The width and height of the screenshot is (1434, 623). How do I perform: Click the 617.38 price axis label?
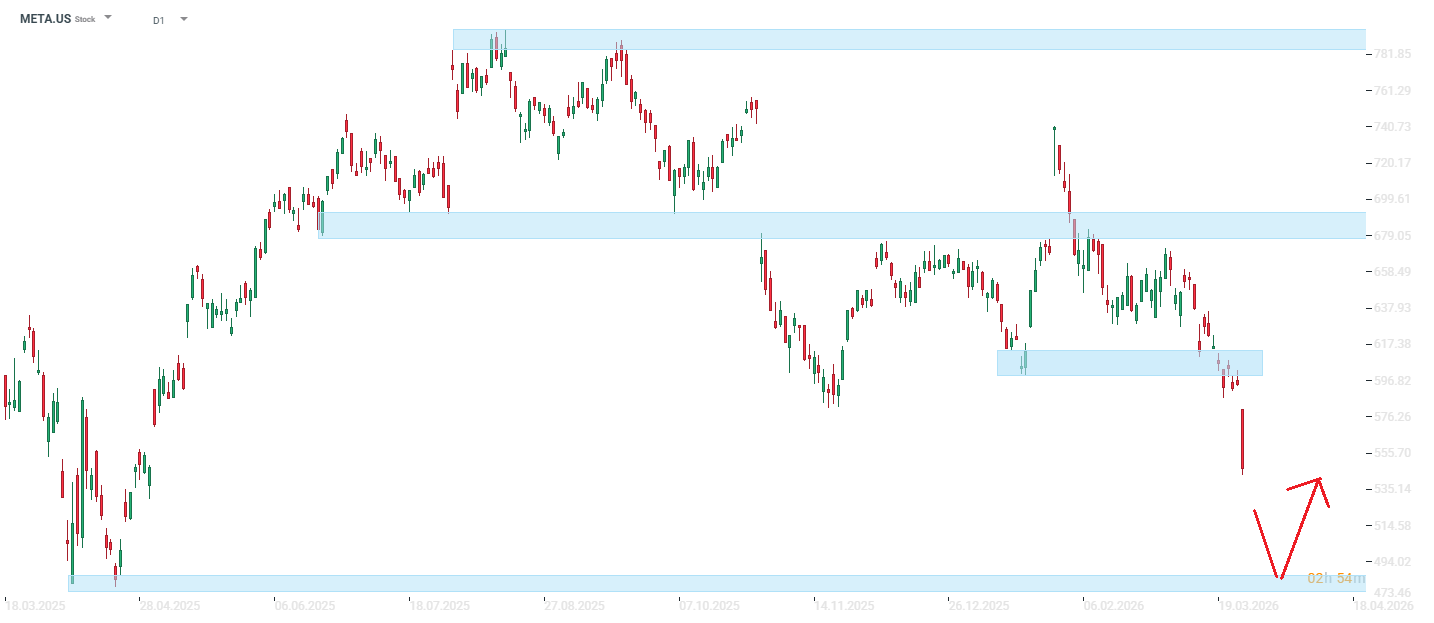(x=1391, y=344)
